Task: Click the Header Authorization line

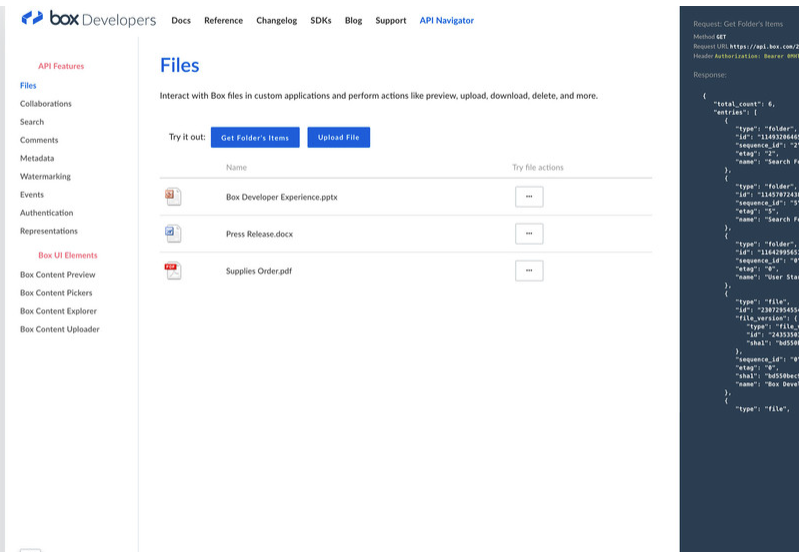Action: (746, 56)
